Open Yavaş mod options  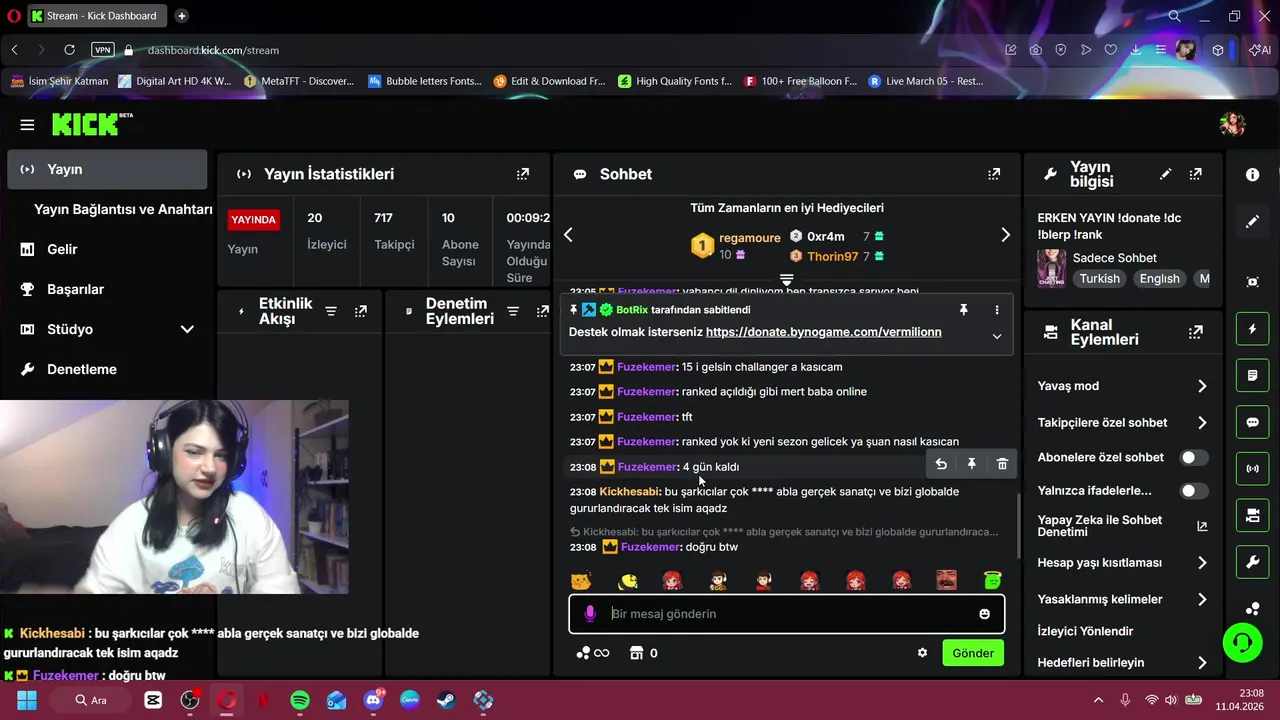tap(1122, 386)
